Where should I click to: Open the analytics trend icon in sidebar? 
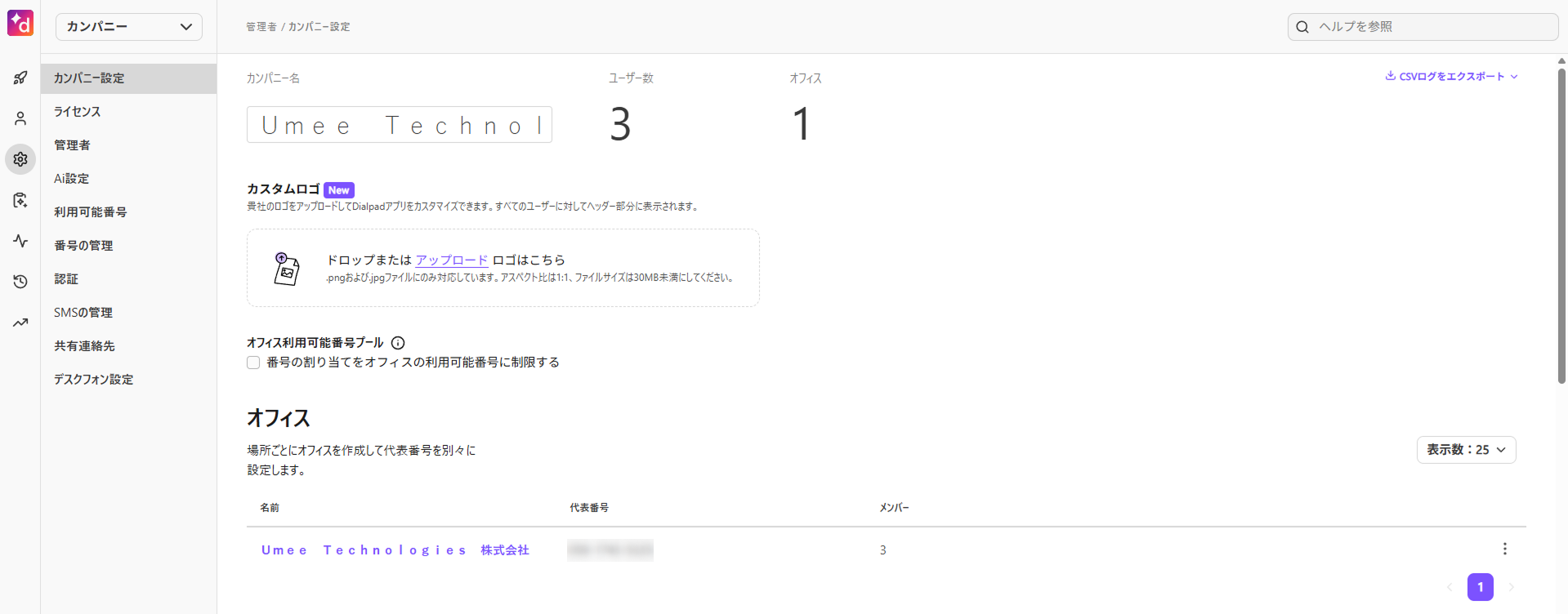[20, 323]
